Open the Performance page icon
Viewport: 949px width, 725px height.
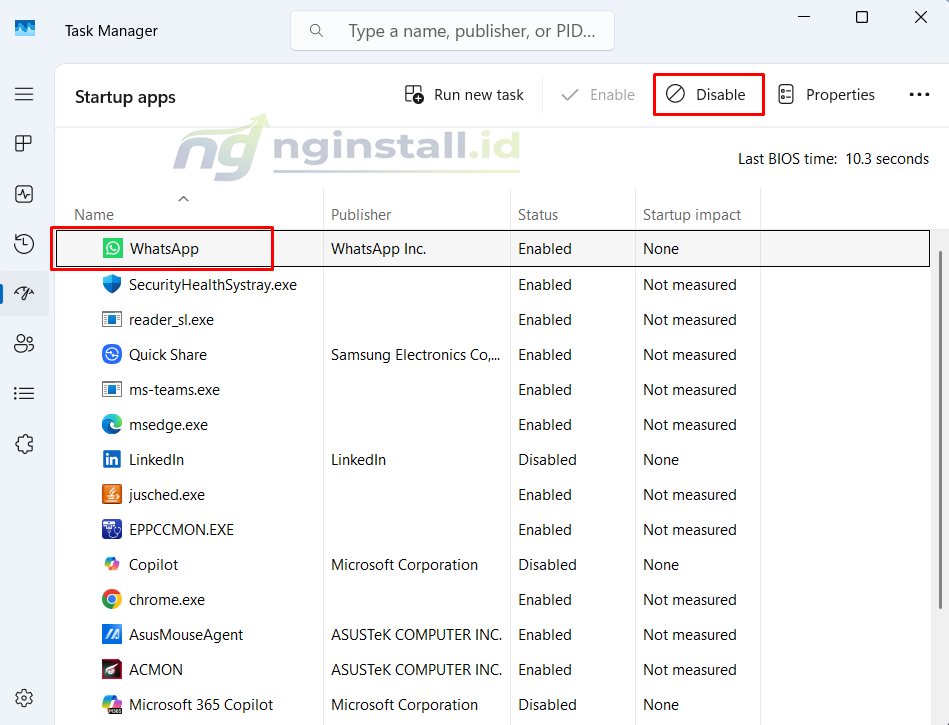pyautogui.click(x=24, y=194)
